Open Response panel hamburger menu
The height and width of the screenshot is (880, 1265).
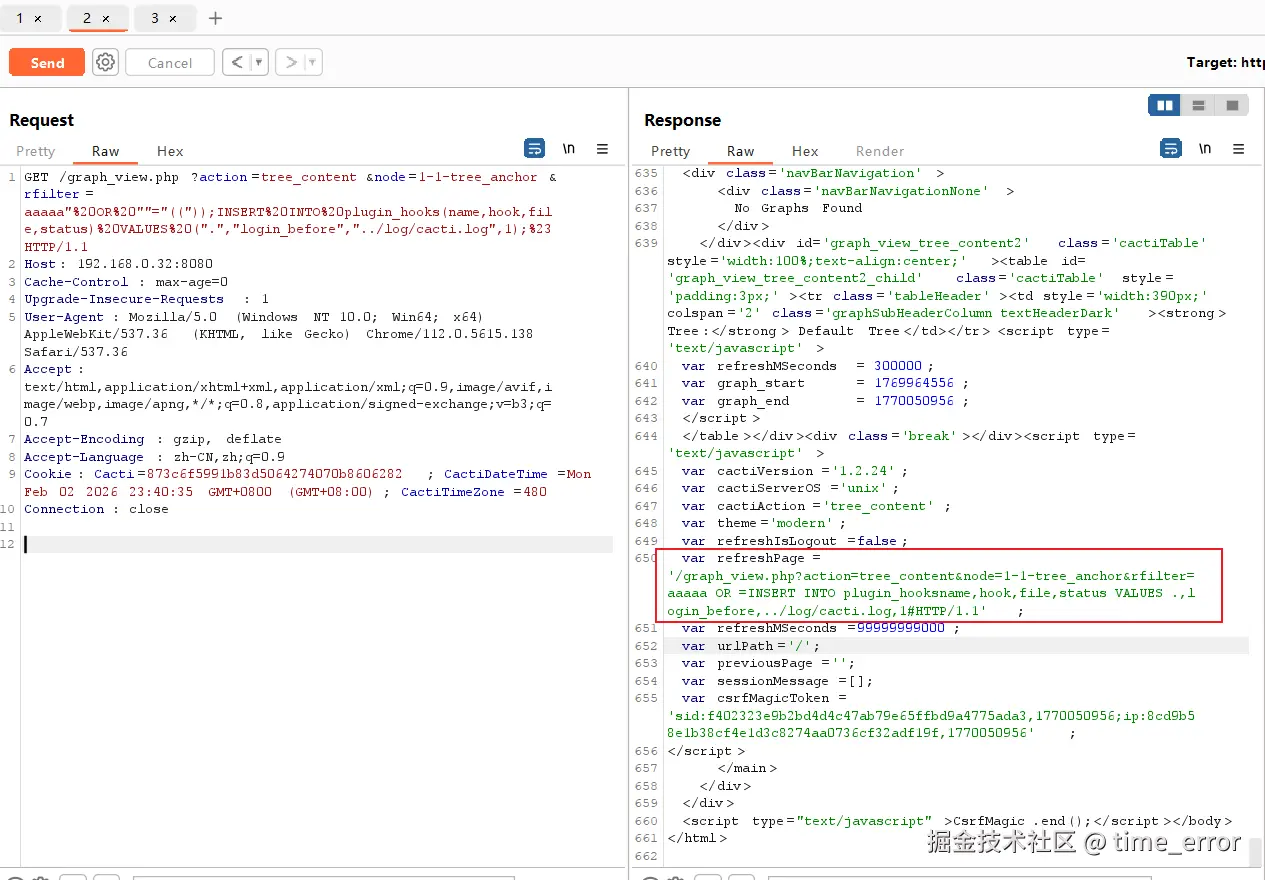coord(1238,148)
